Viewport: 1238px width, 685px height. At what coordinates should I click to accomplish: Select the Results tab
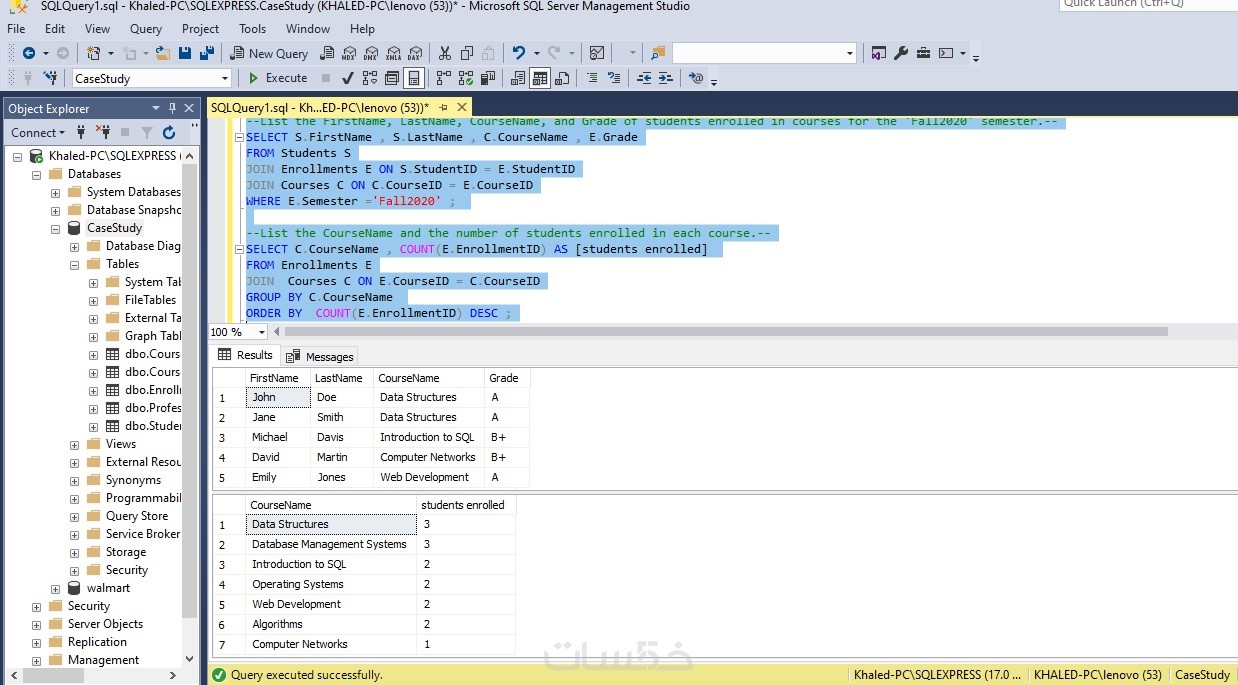[x=246, y=355]
